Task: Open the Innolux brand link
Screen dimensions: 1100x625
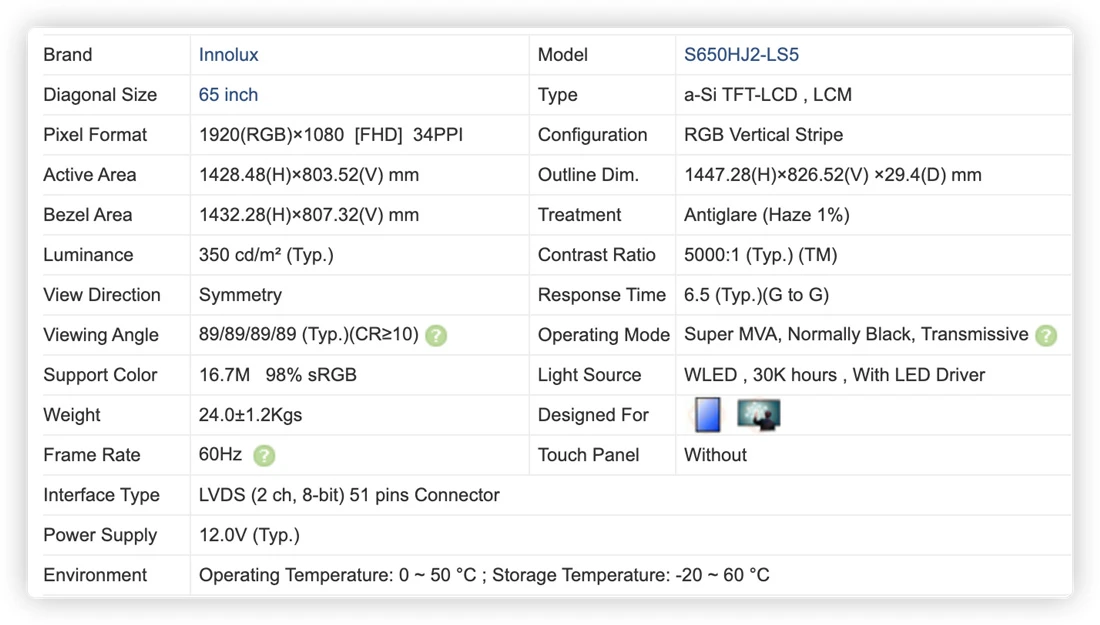Action: [x=228, y=55]
